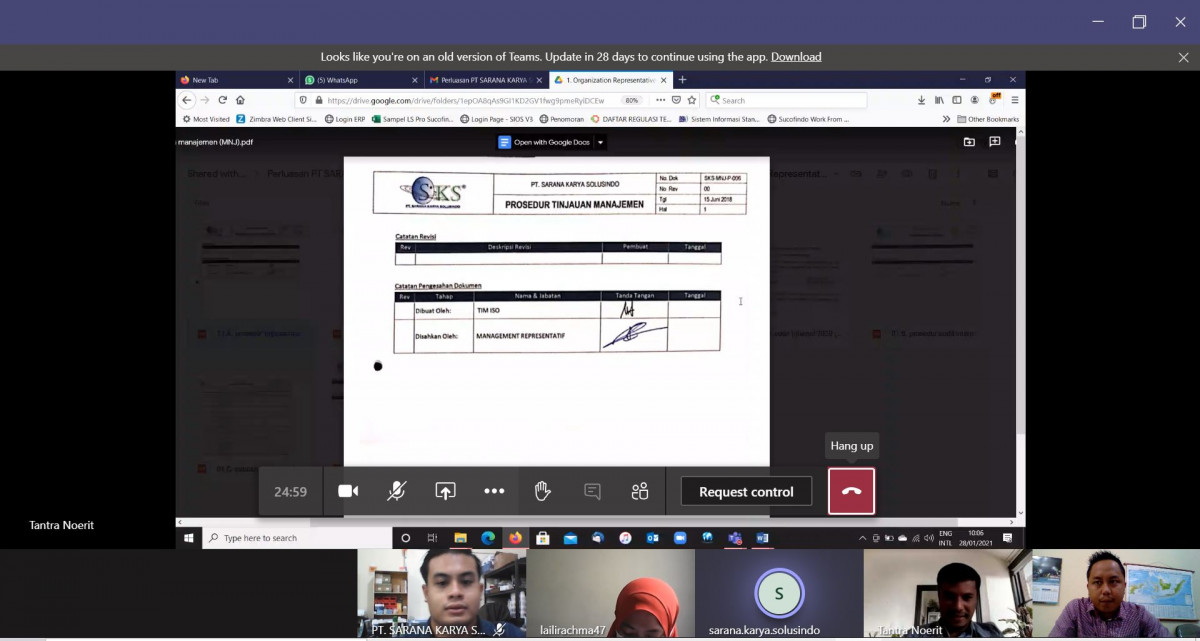
Task: Open the Most Visited bookmarks folder
Action: [x=206, y=119]
